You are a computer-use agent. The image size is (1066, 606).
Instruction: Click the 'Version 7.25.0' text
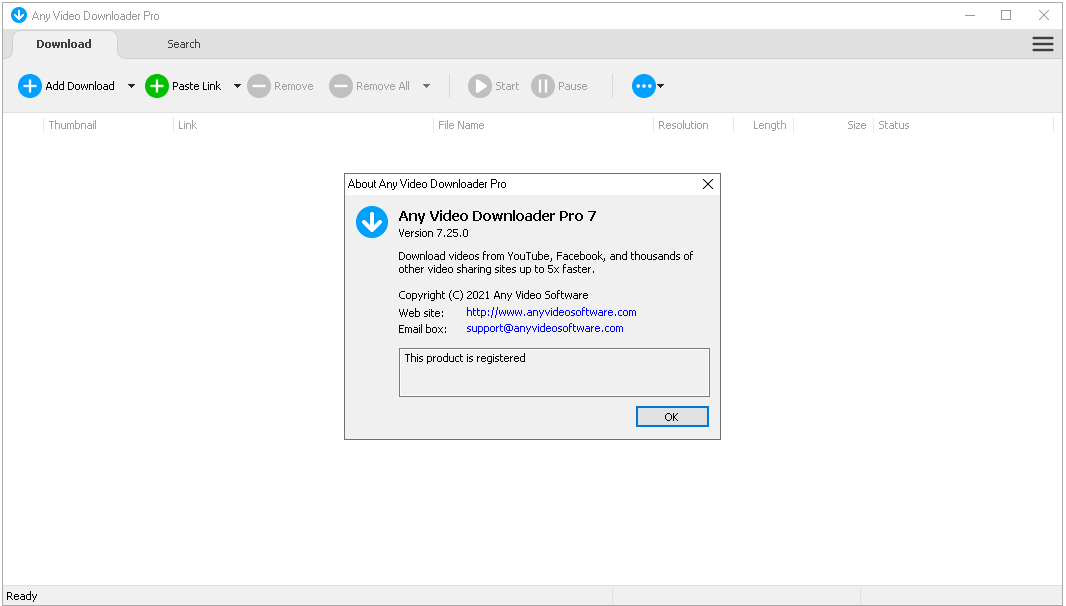click(x=433, y=233)
